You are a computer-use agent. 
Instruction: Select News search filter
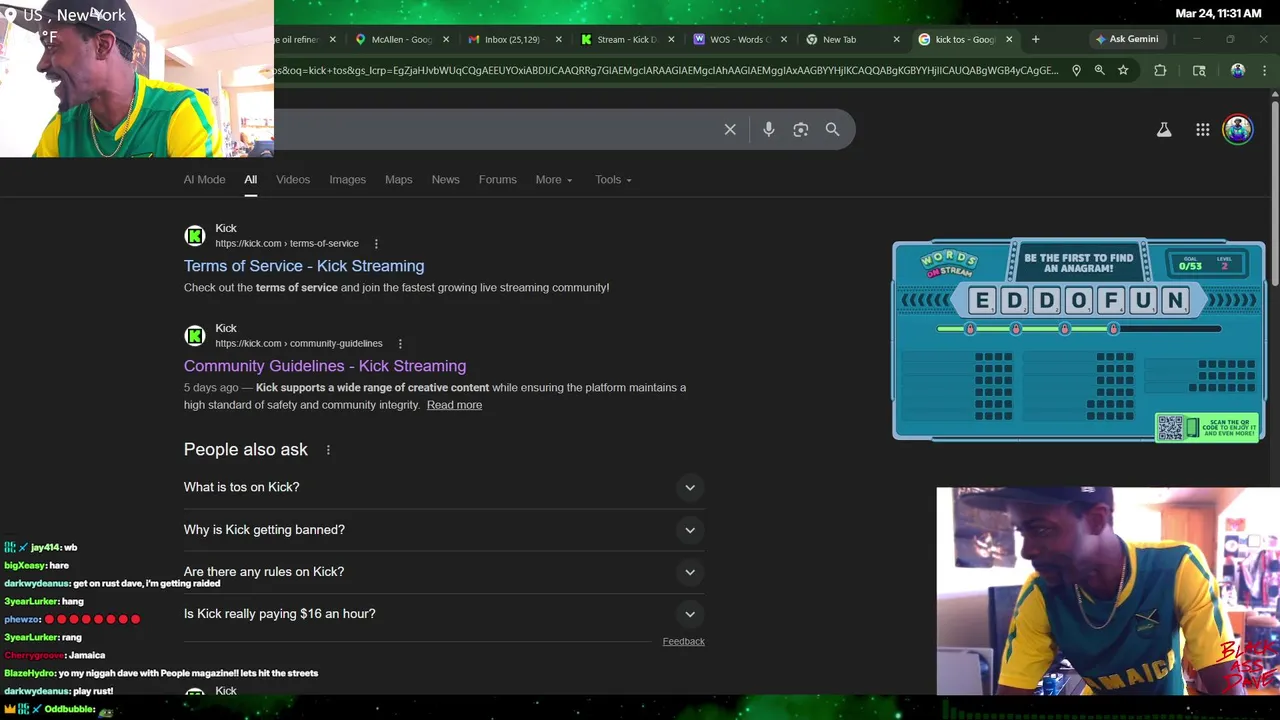445,180
